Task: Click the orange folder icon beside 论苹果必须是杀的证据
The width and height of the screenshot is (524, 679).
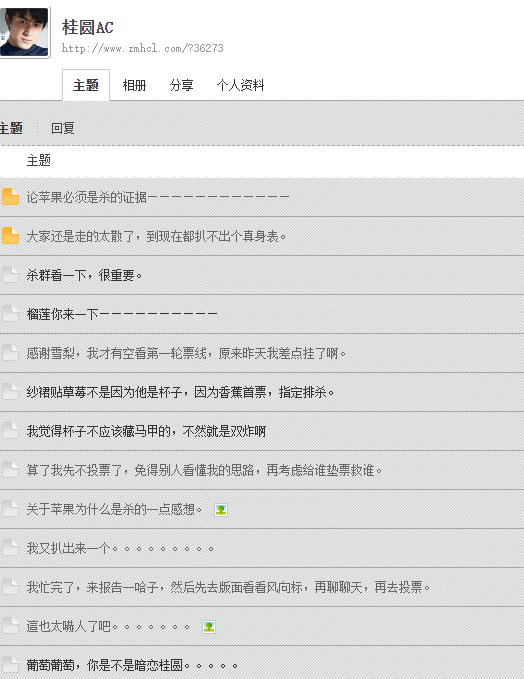Action: click(10, 197)
